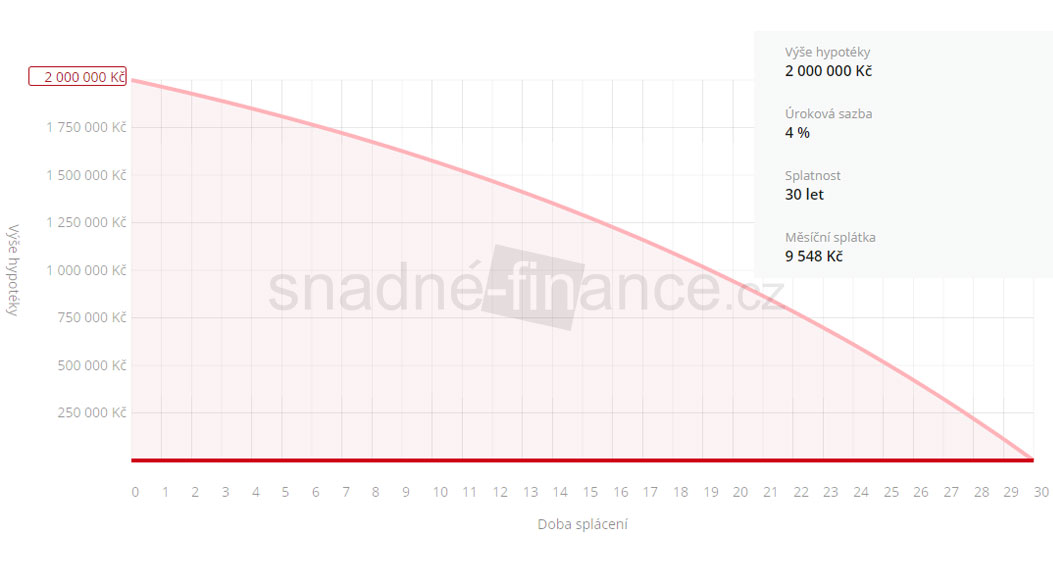Click the info panel's 2 000 000 Kč value
Viewport: 1053px width, 574px height.
(x=829, y=71)
